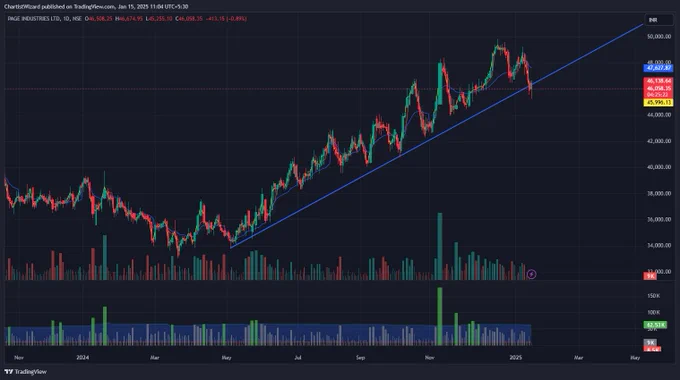Click the yellow 45,996.13 price label
The image size is (680, 380).
pyautogui.click(x=658, y=102)
